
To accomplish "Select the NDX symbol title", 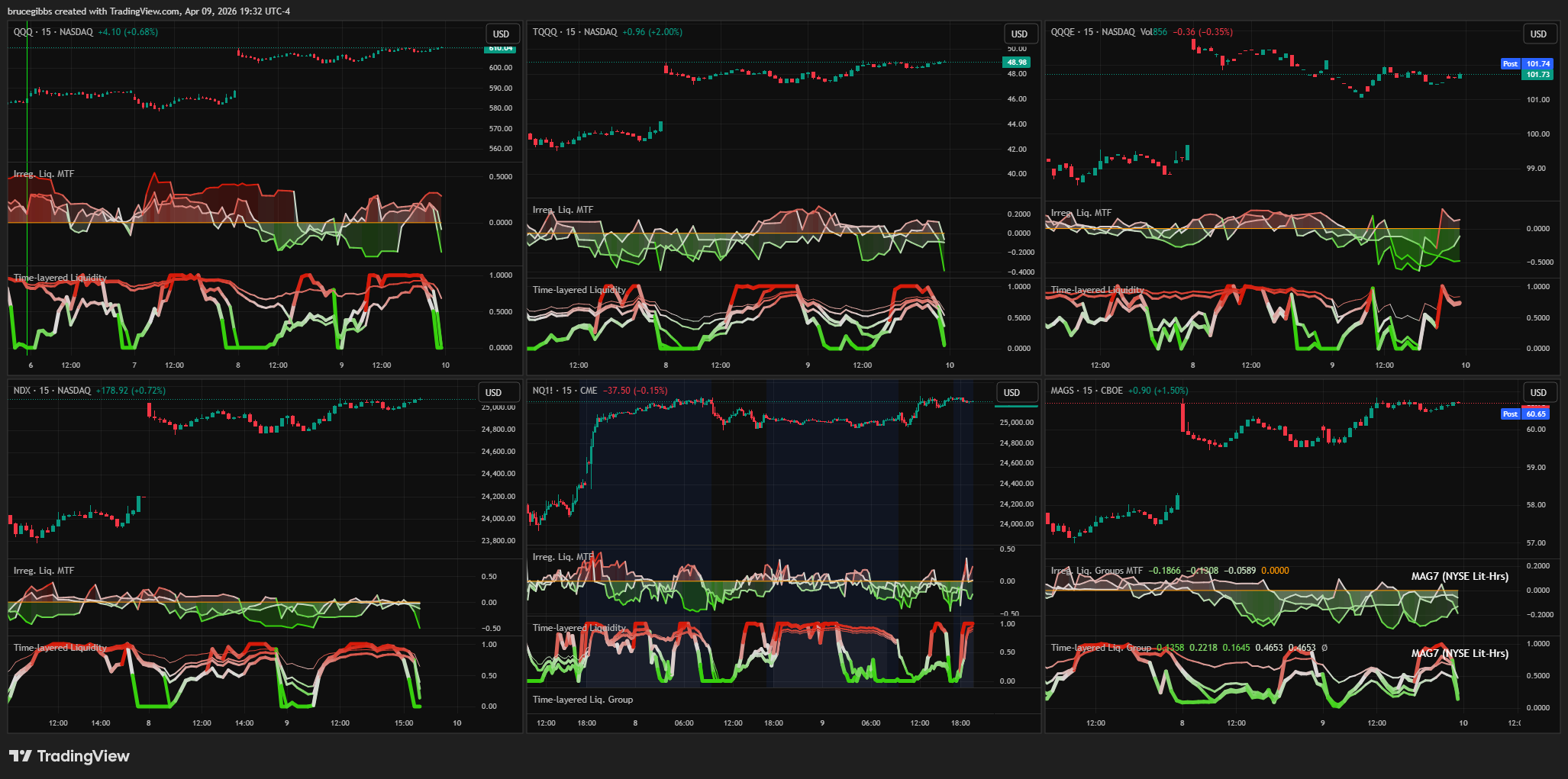I will click(22, 391).
